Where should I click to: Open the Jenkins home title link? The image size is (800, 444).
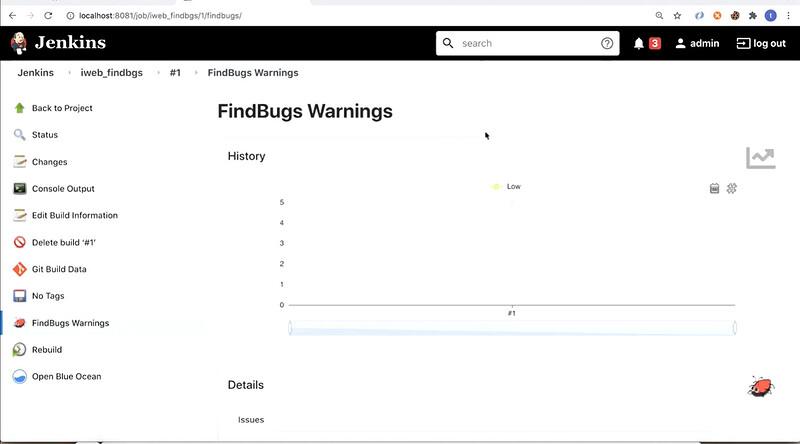coord(70,43)
